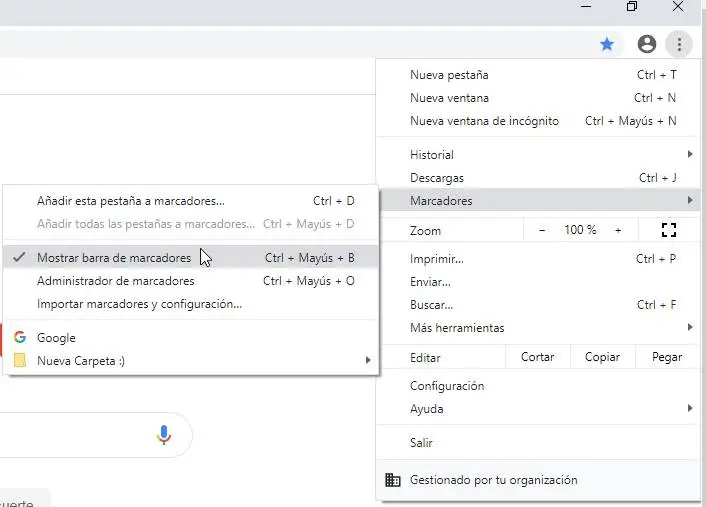The image size is (706, 507).
Task: Click the three-dot Chrome menu icon
Action: click(x=679, y=44)
